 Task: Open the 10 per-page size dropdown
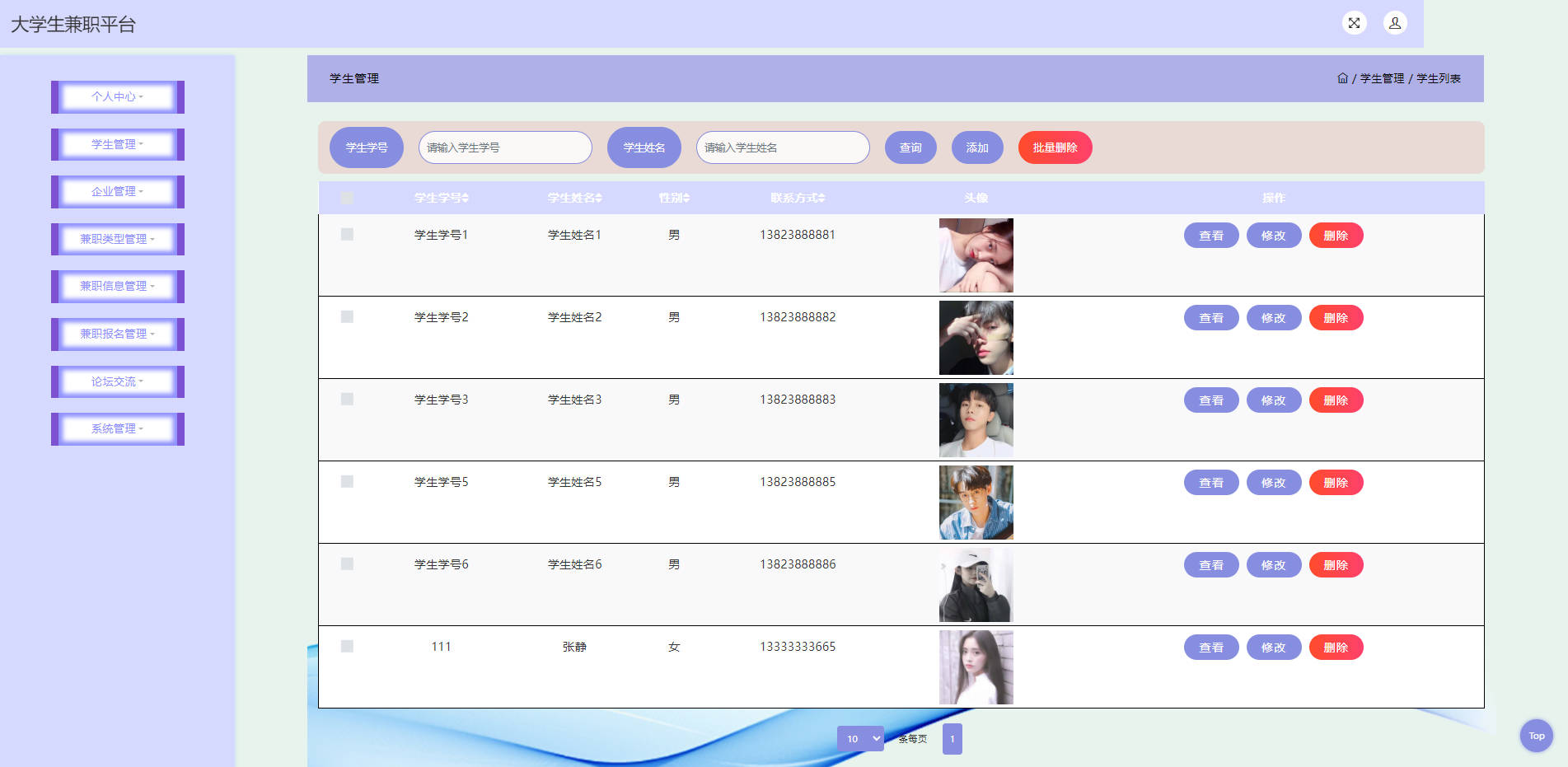pos(860,739)
